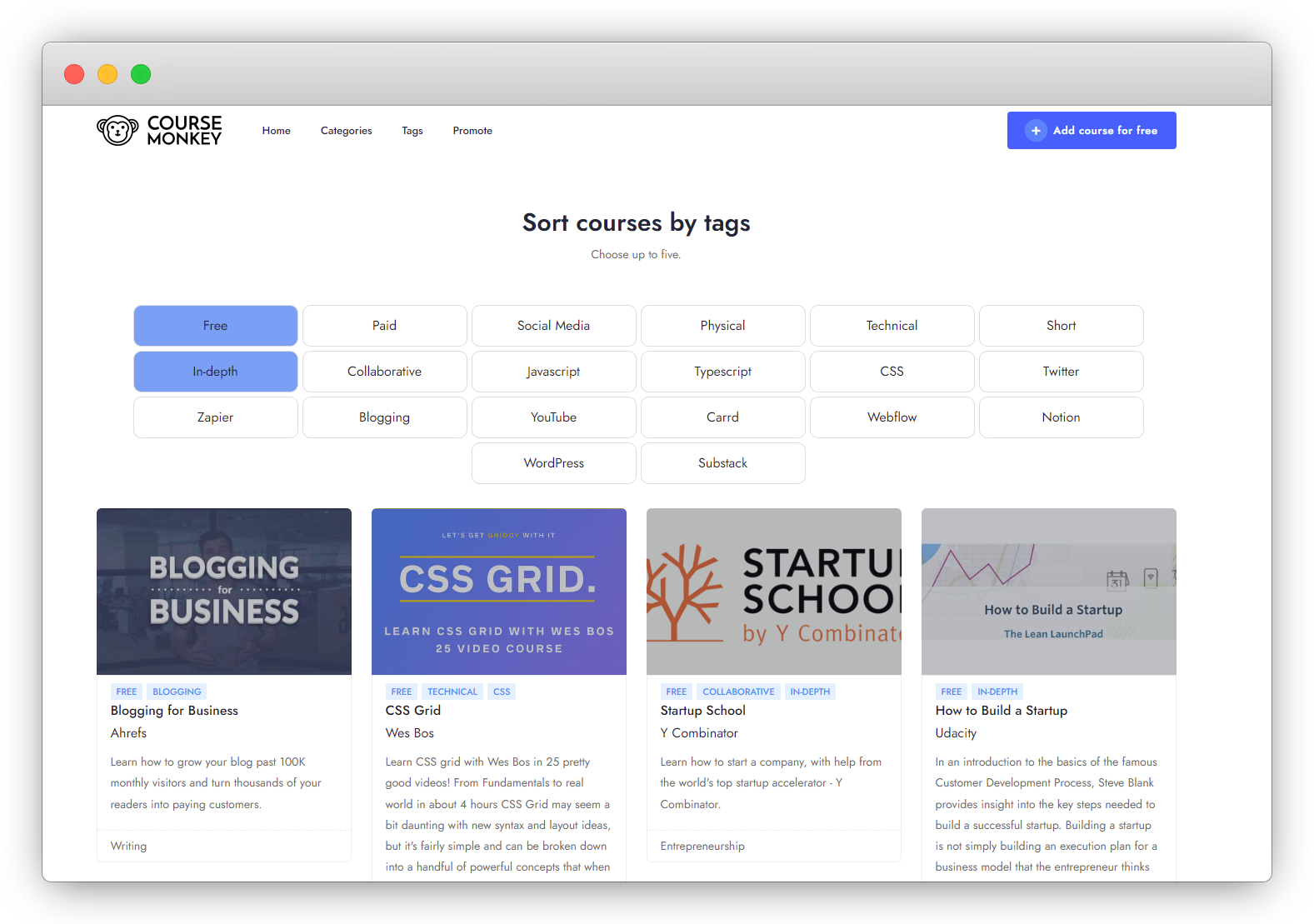The image size is (1314, 924).
Task: Select the CSS tag in tag grid
Action: pos(892,372)
